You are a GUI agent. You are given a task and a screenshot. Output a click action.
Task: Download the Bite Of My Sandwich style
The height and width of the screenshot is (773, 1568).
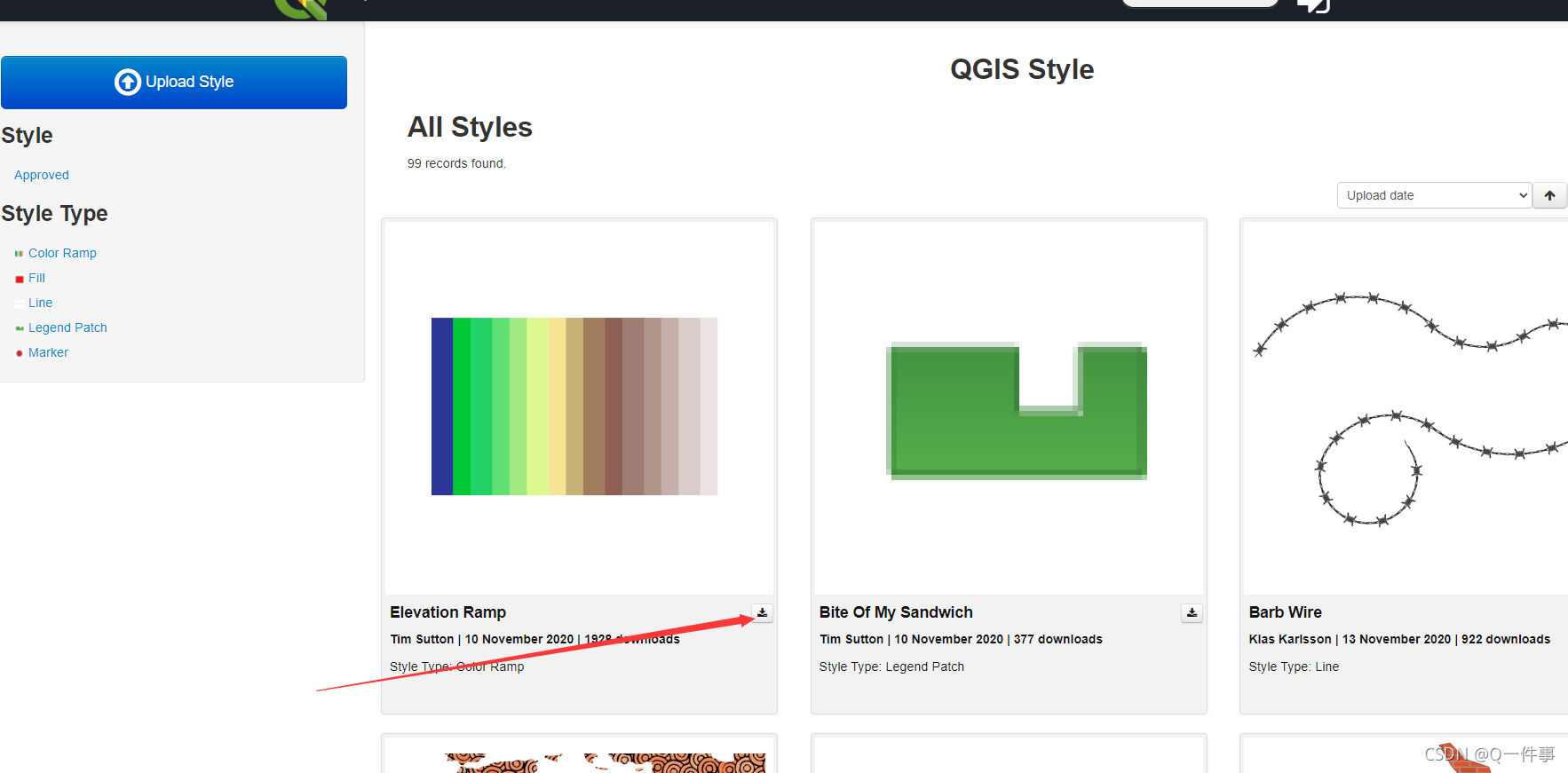(x=1192, y=612)
